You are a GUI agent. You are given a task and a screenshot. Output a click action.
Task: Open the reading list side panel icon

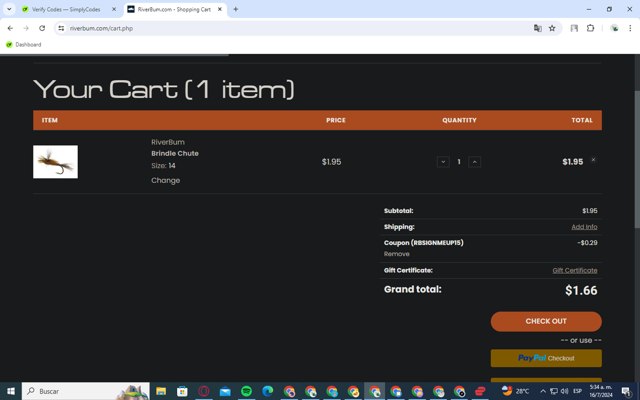(574, 28)
